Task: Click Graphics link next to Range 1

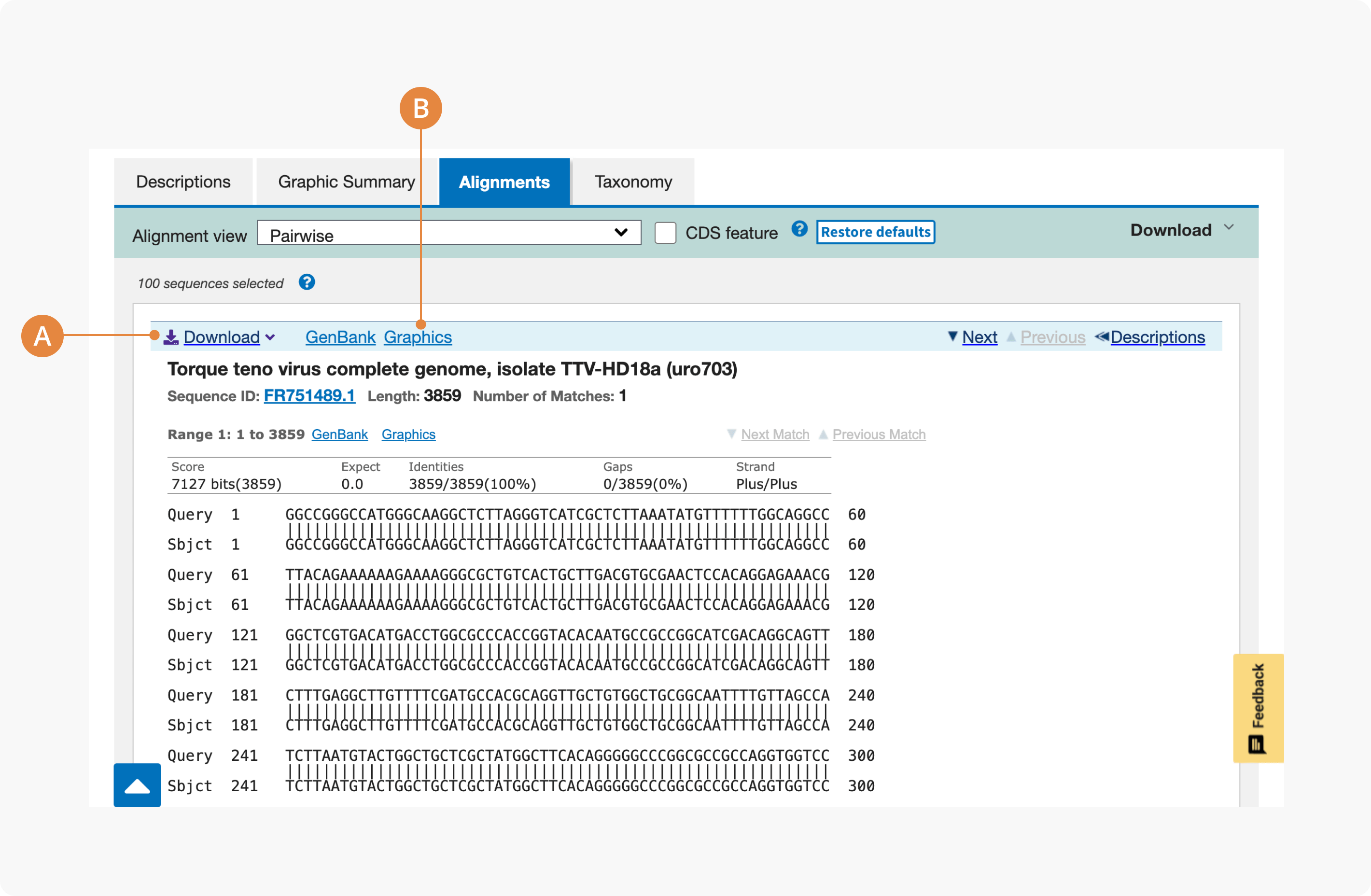Action: coord(408,434)
